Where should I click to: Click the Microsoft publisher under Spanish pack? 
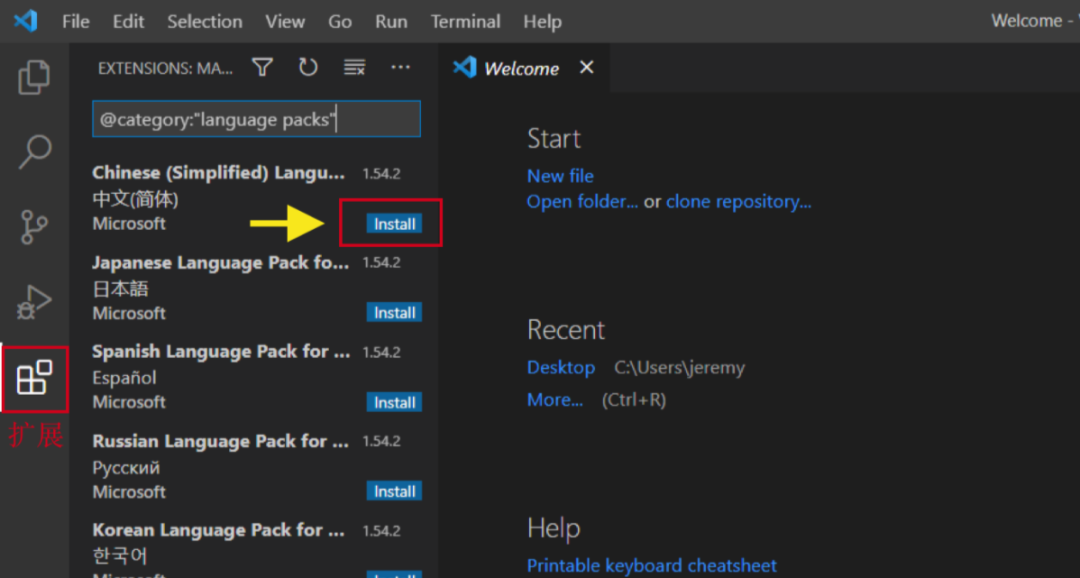pyautogui.click(x=129, y=402)
